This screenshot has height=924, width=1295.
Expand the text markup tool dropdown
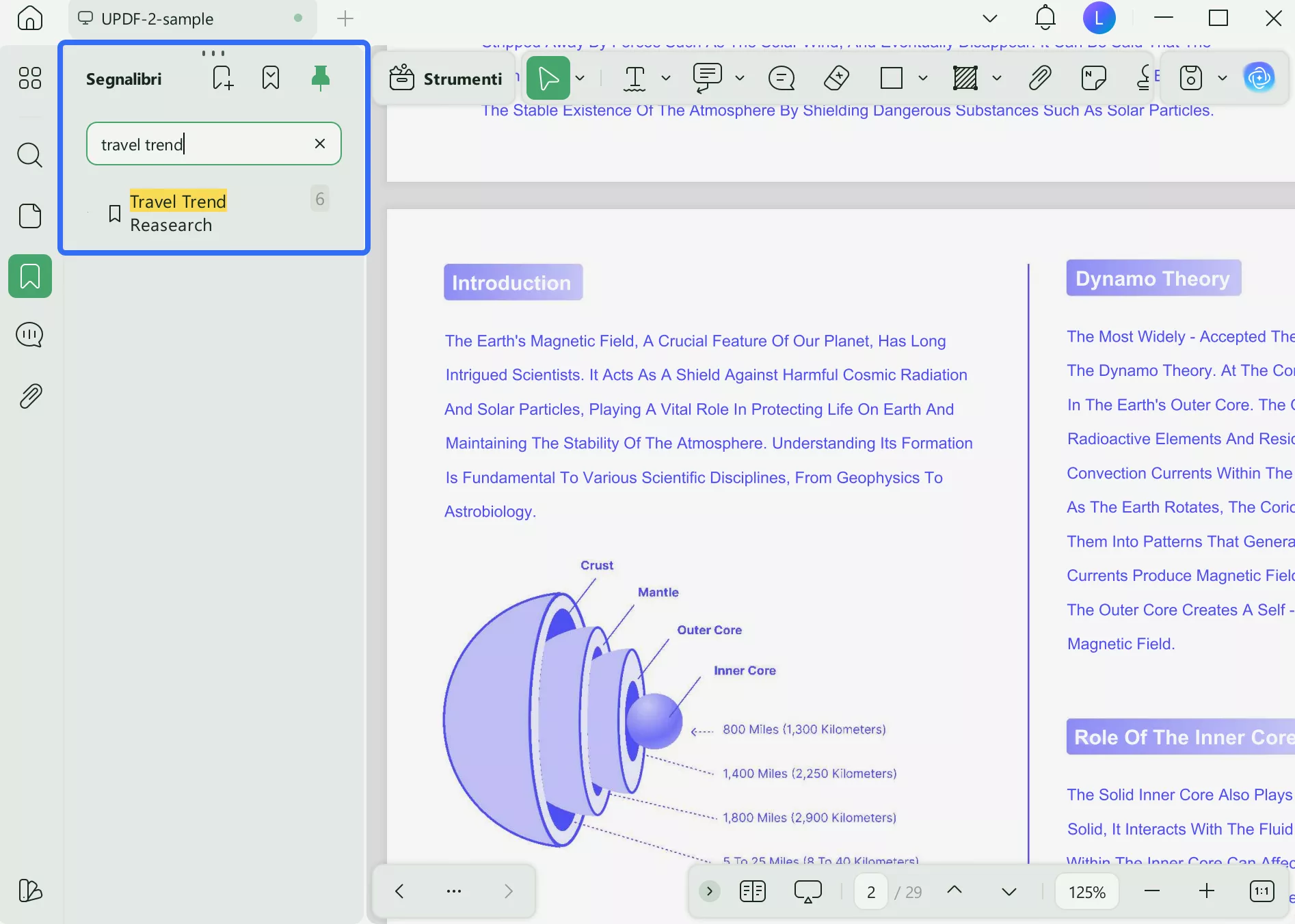pos(665,78)
